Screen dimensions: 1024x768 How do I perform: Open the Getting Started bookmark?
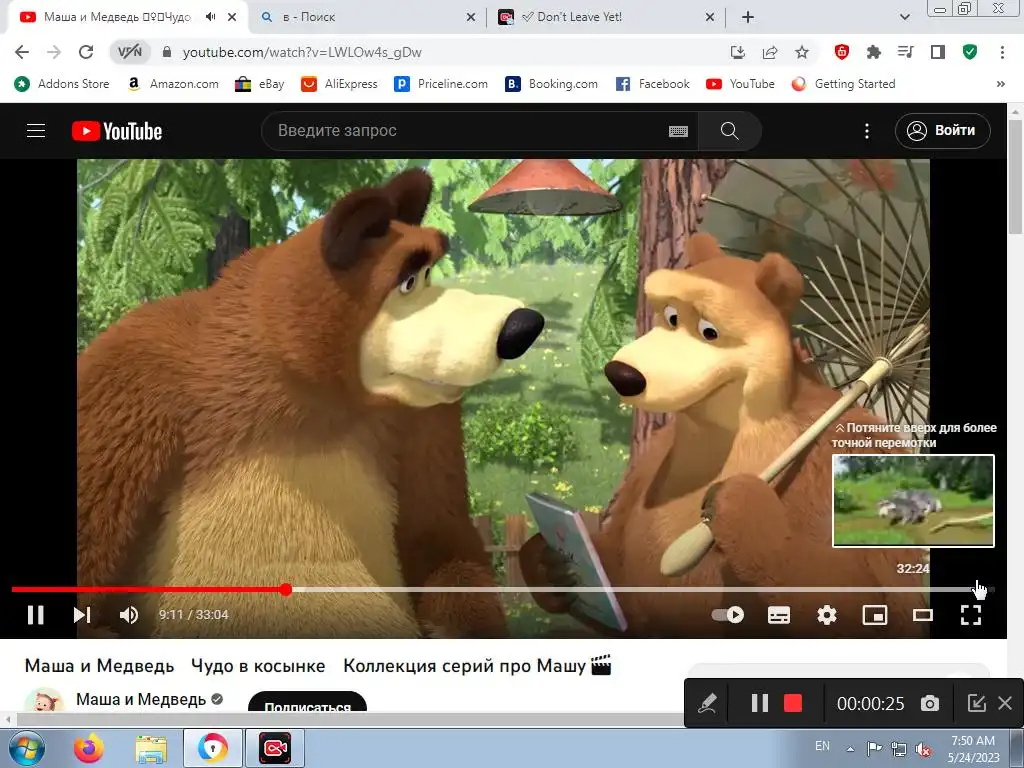[843, 84]
